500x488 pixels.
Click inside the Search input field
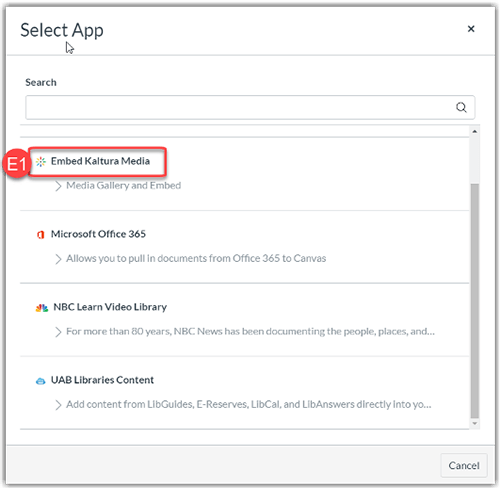[x=250, y=107]
